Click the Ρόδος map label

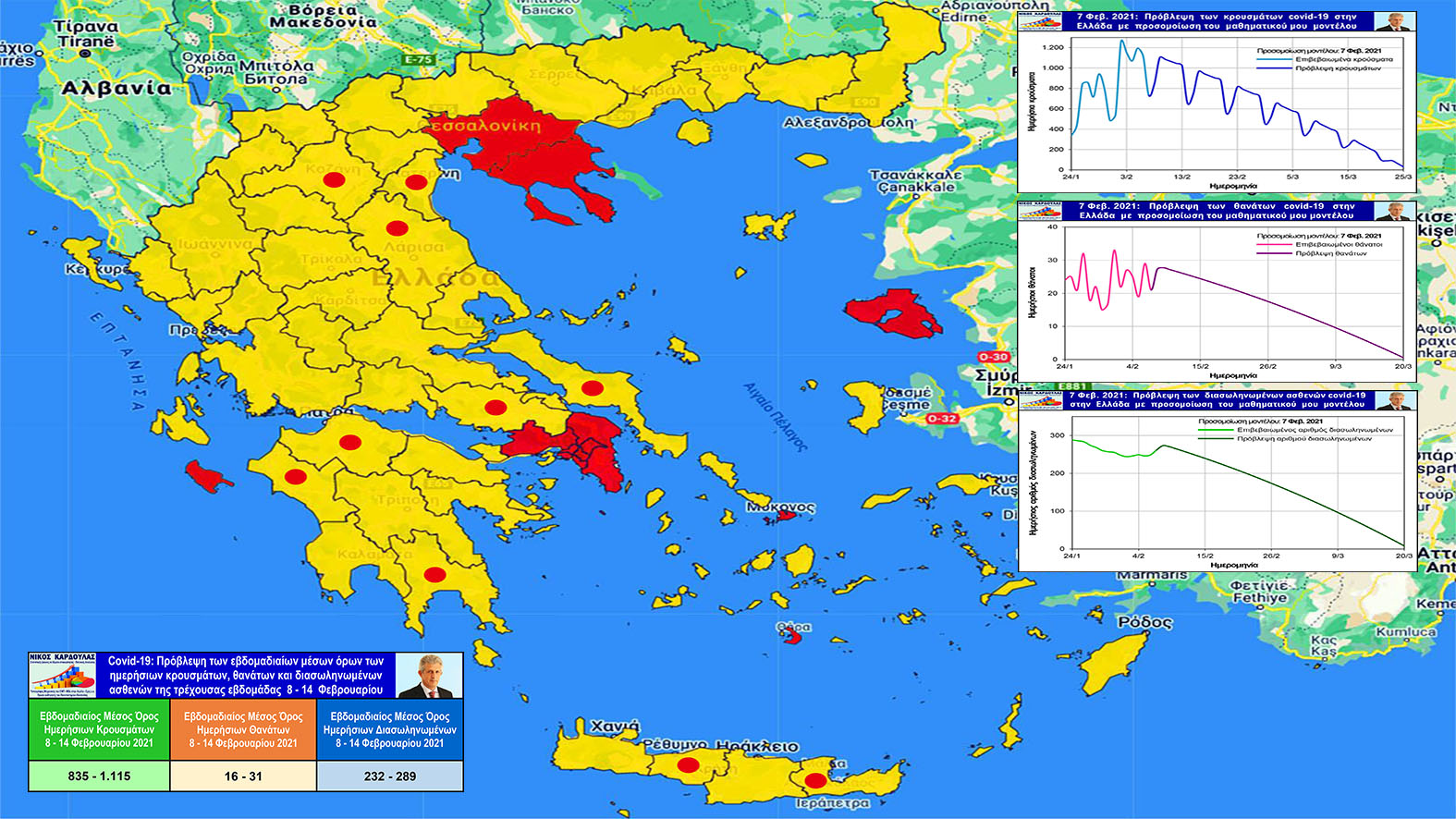pyautogui.click(x=1144, y=623)
